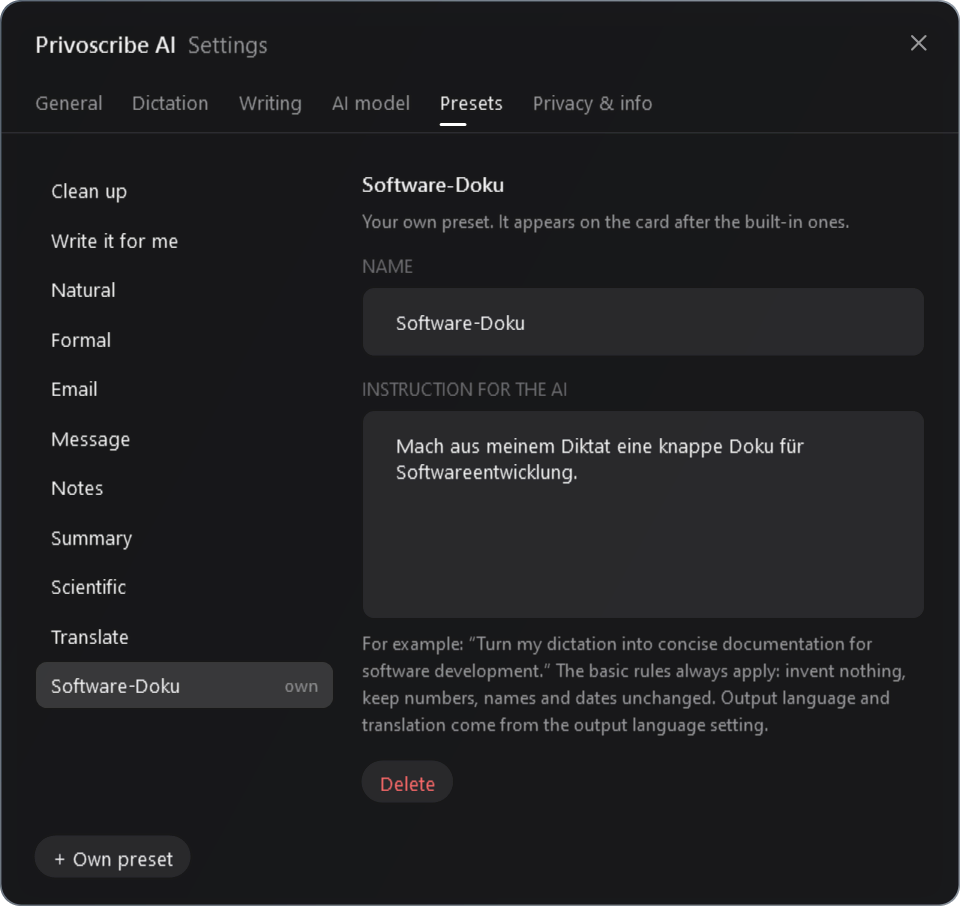Switch to the General tab
960x906 pixels.
pos(69,103)
